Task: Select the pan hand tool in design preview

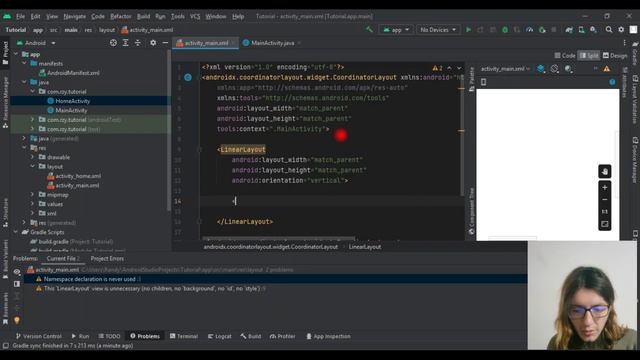Action: (x=604, y=171)
